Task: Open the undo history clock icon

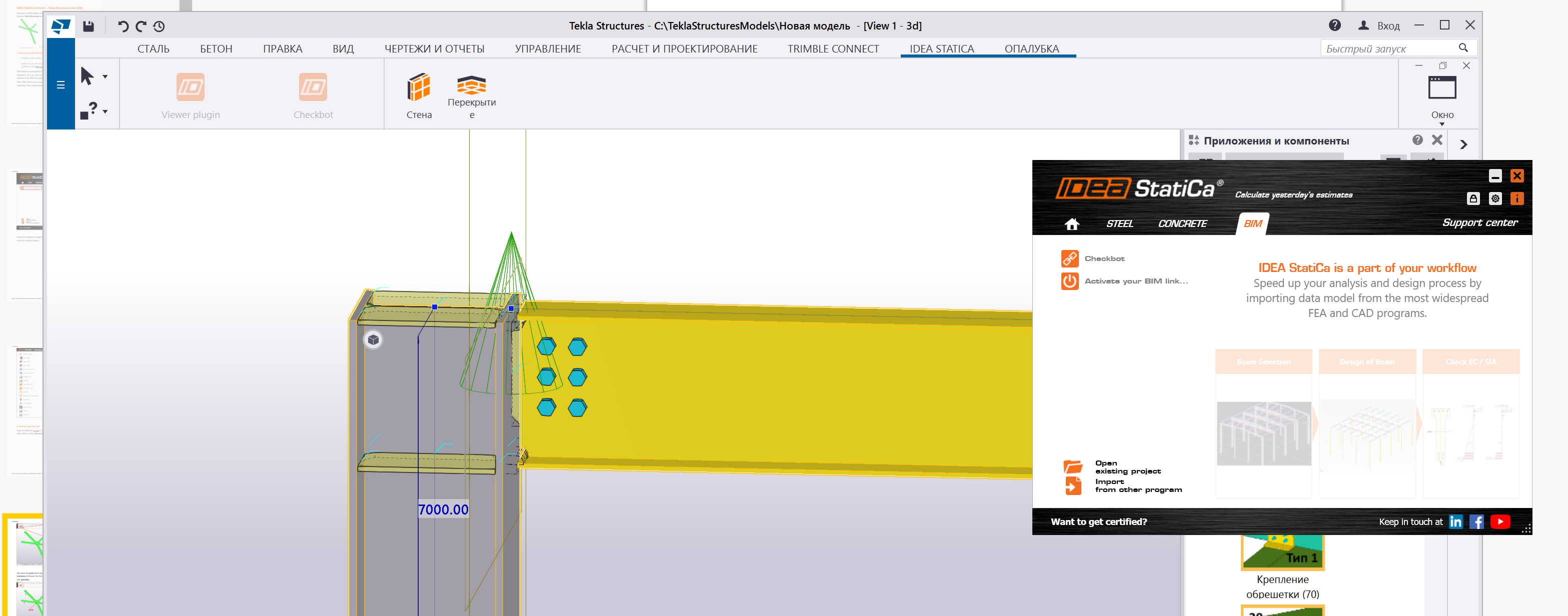Action: [159, 26]
